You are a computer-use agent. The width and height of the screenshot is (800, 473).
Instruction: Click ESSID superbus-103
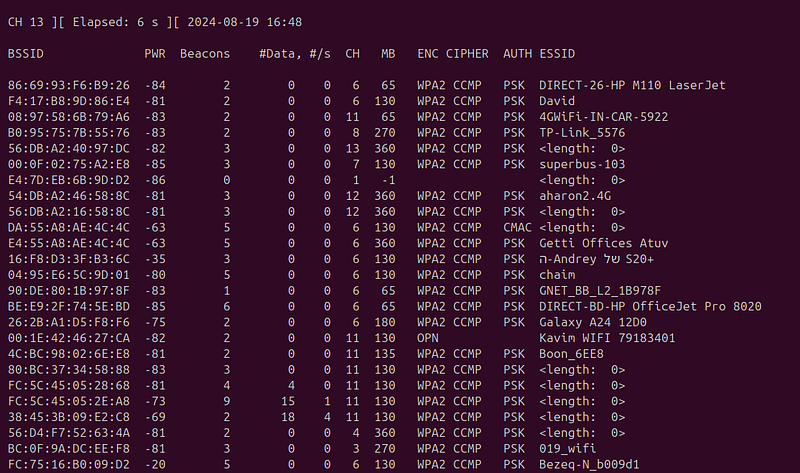coord(582,165)
